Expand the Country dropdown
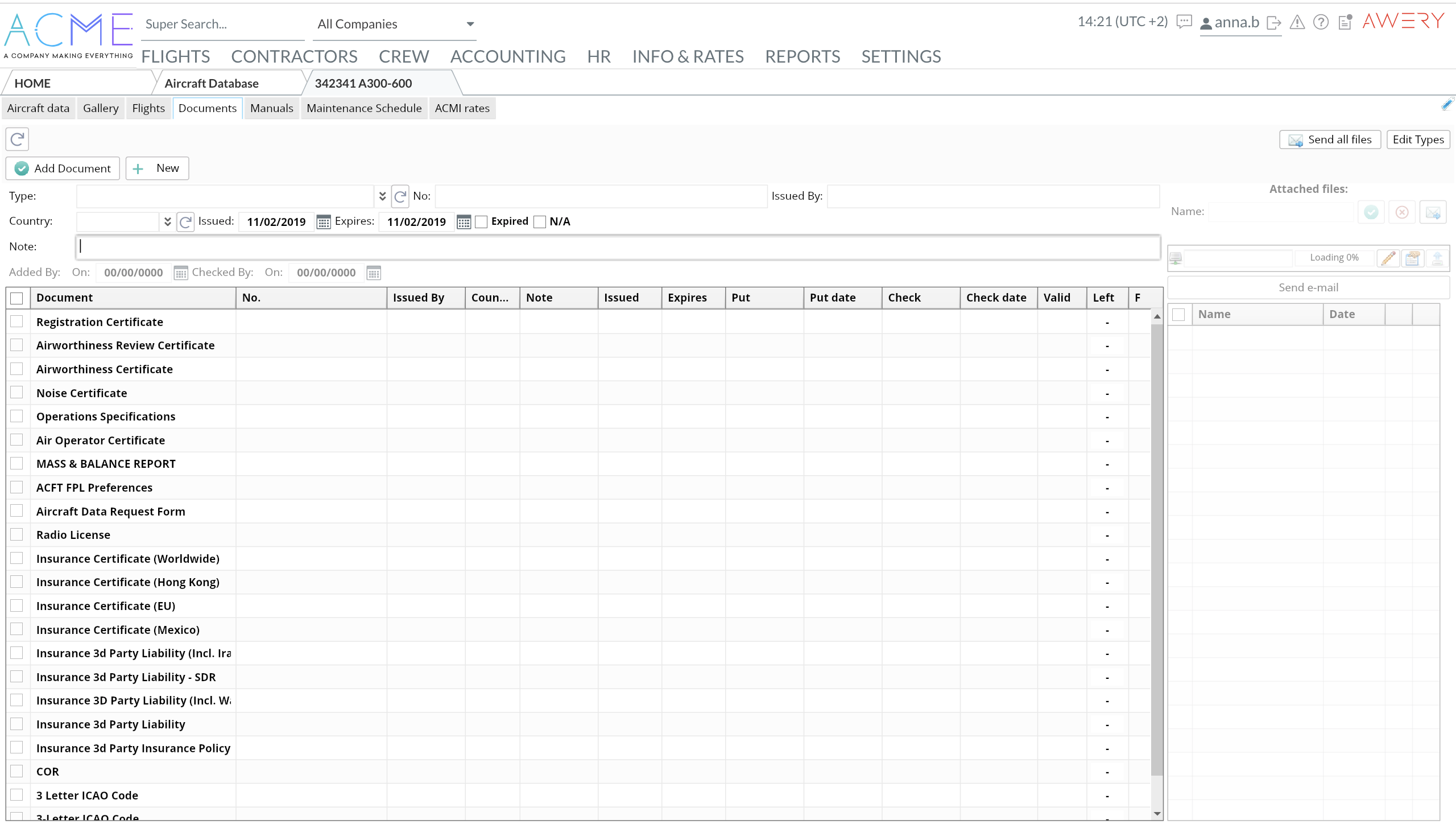1456x824 pixels. pyautogui.click(x=167, y=221)
